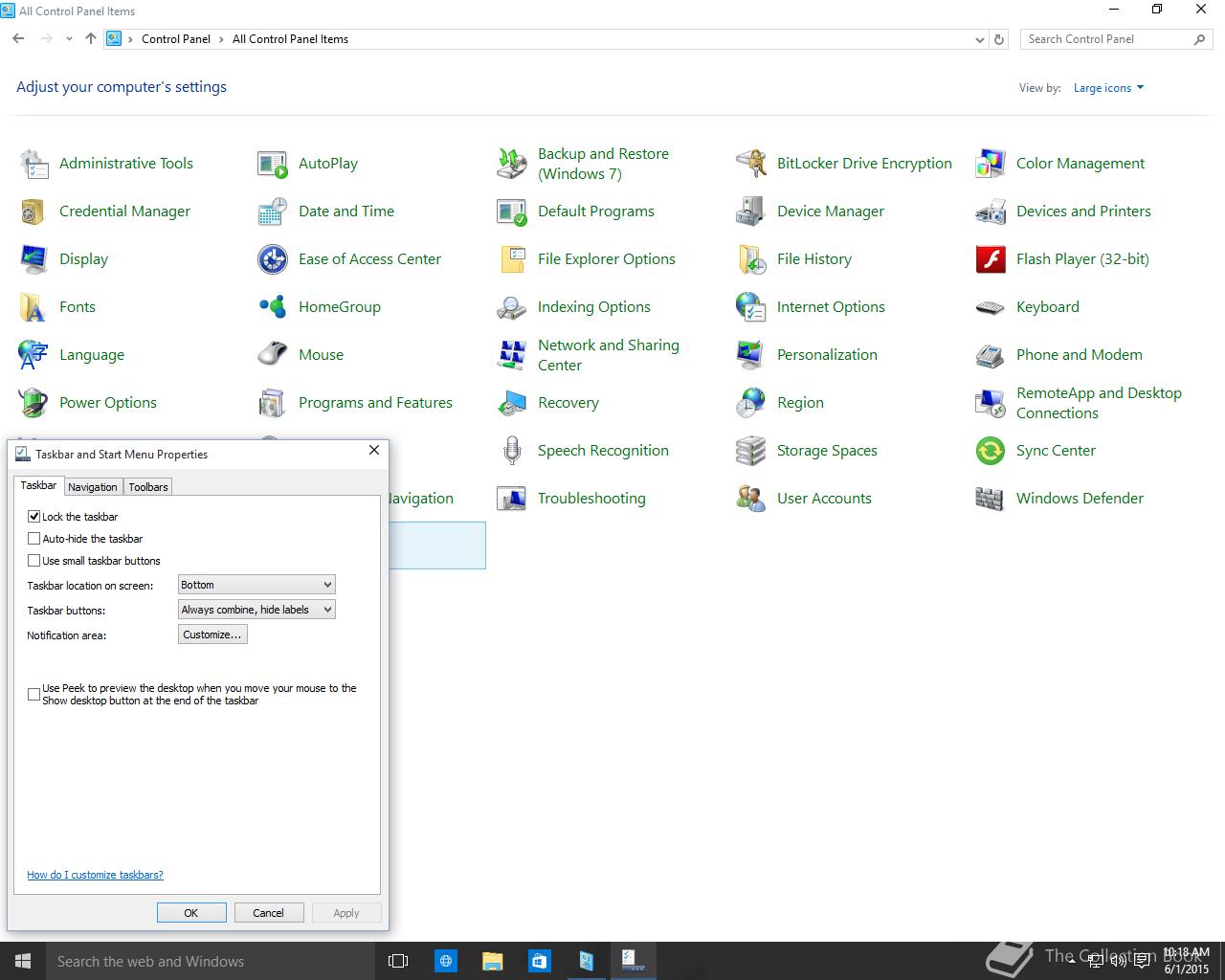Enable Use small taskbar buttons checkbox
This screenshot has width=1225, height=980.
(x=34, y=561)
